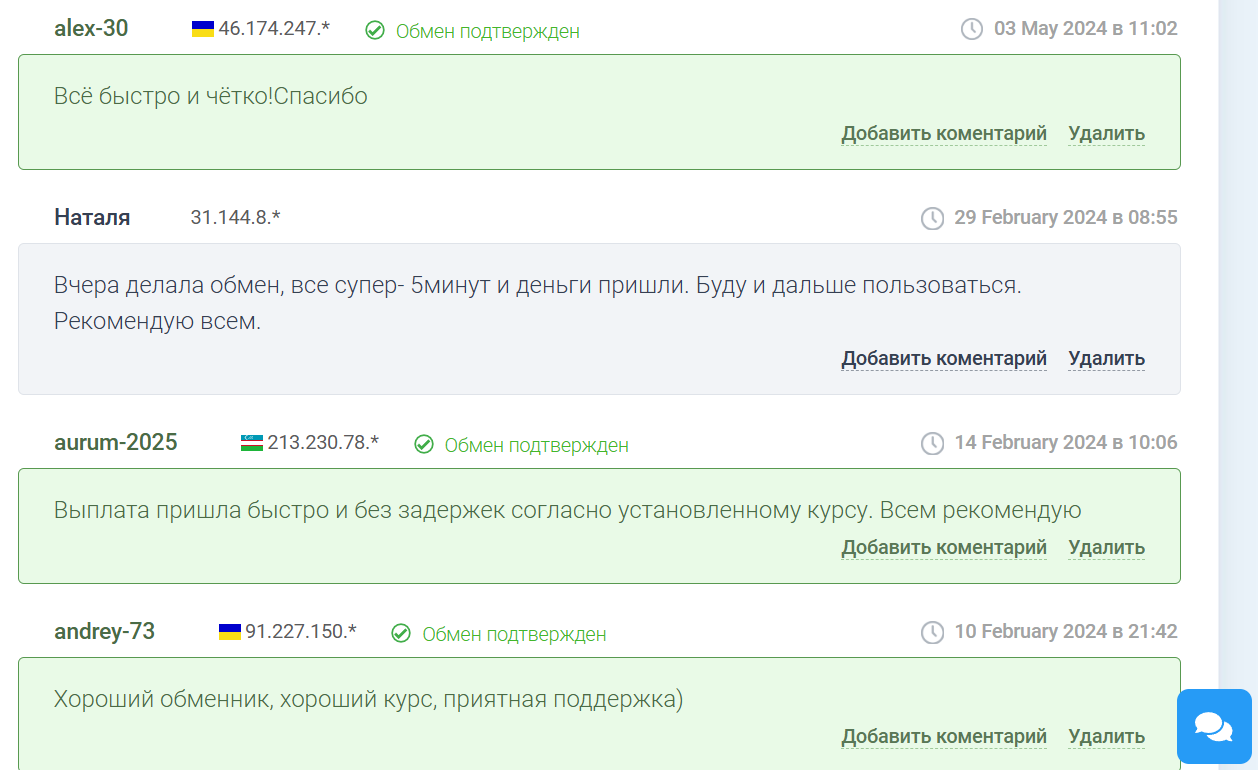This screenshot has width=1258, height=770.
Task: Click the IP address 31.144.8.*
Action: (x=235, y=217)
